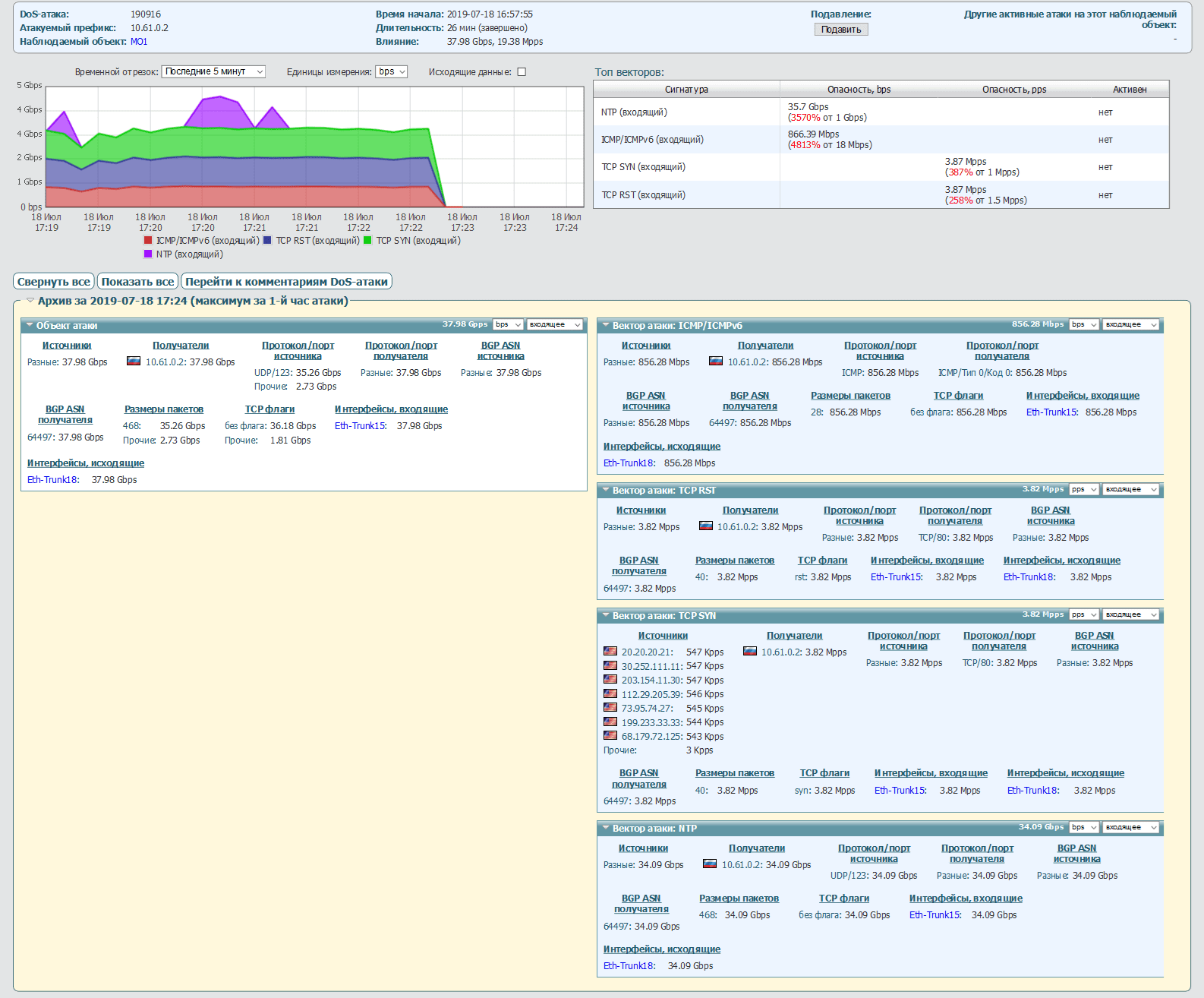Open входящее dropdown in TCP SYN vector header

click(x=1131, y=614)
